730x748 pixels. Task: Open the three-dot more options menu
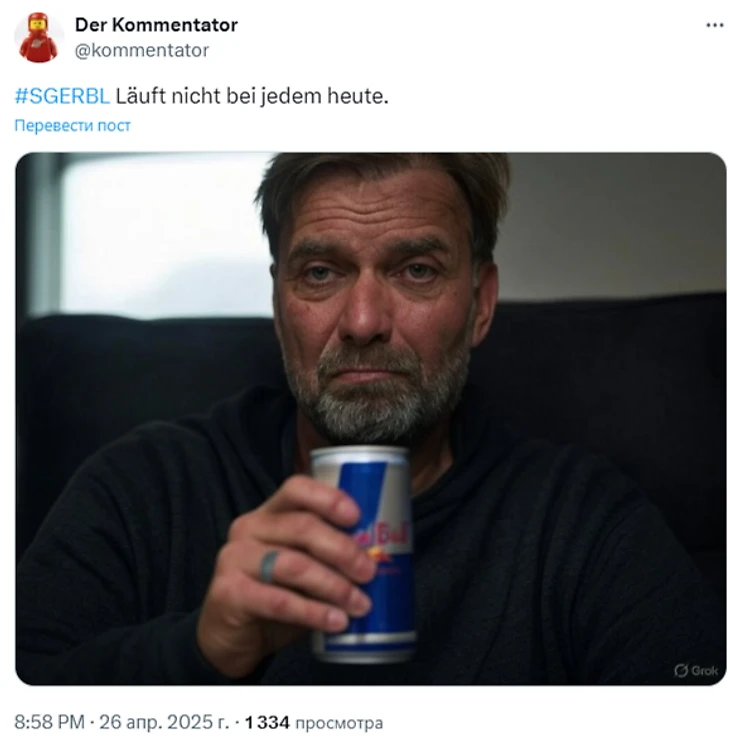(714, 25)
